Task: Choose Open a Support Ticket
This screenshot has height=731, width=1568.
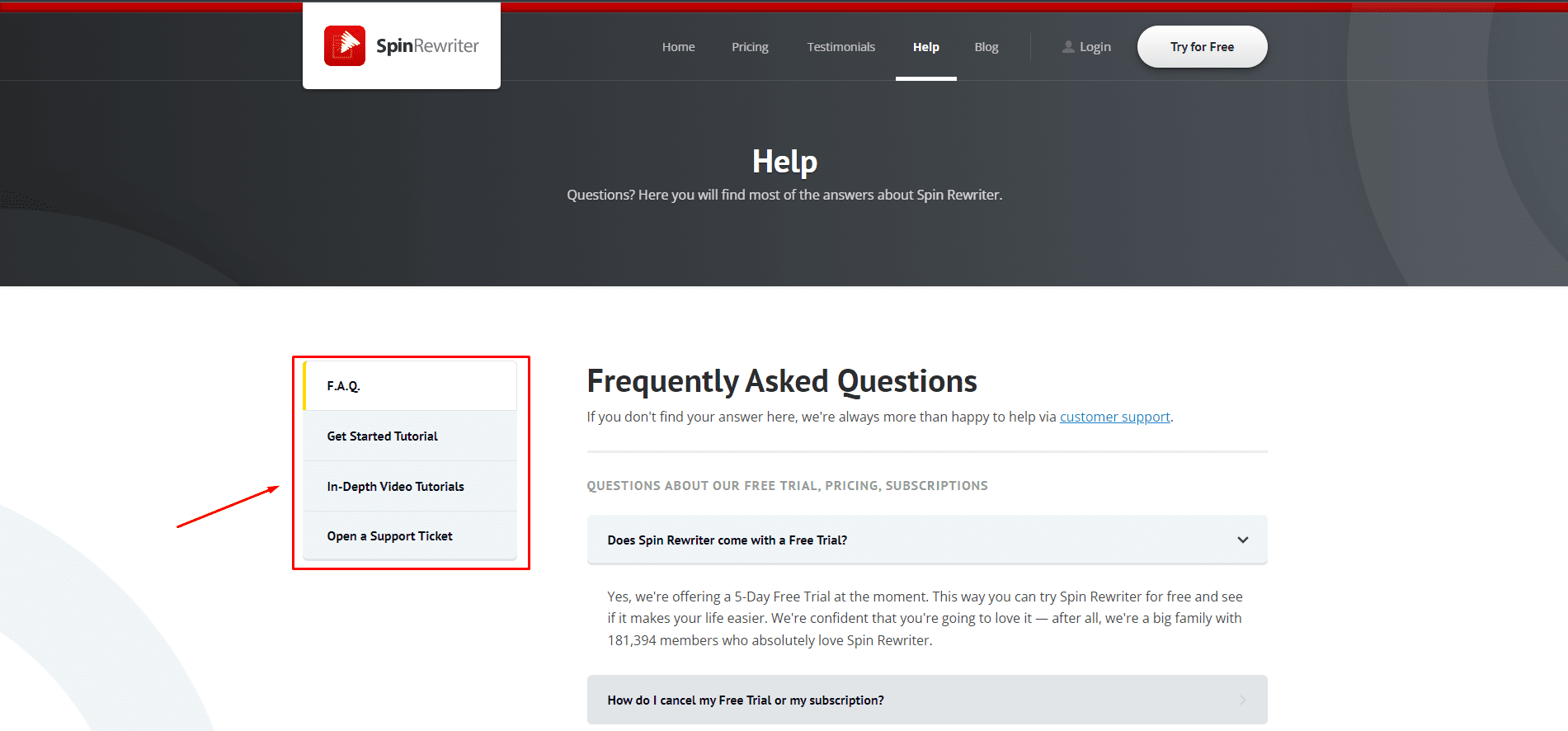Action: pyautogui.click(x=410, y=535)
